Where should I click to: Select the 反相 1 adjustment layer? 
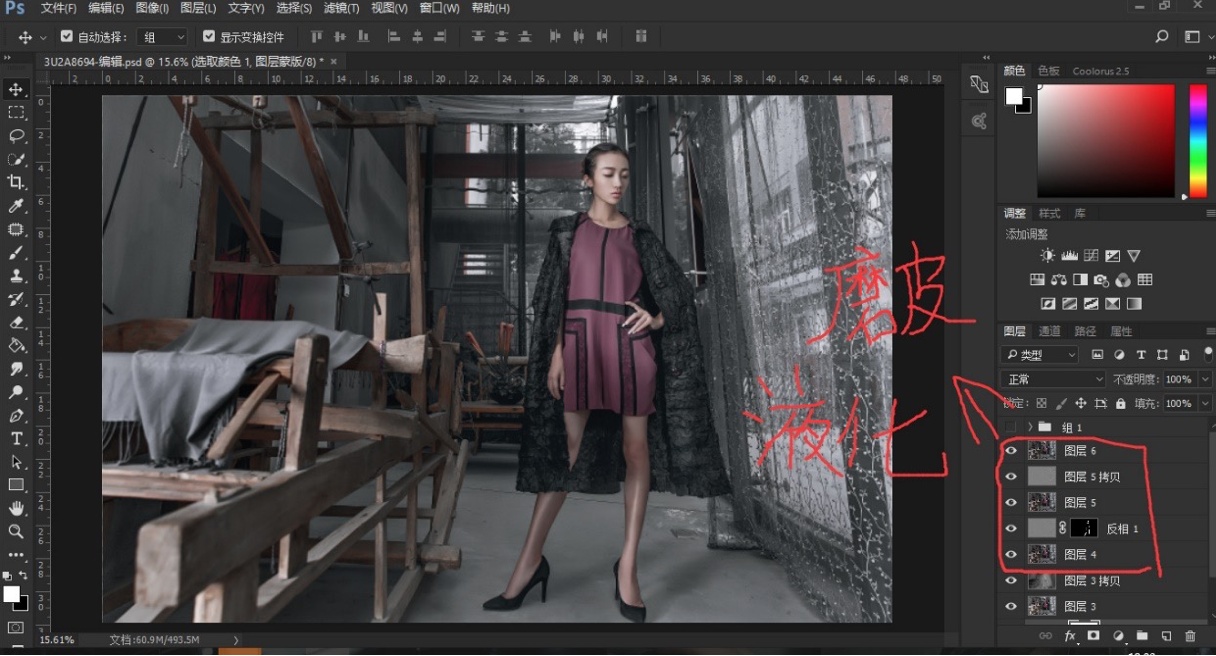[1121, 529]
